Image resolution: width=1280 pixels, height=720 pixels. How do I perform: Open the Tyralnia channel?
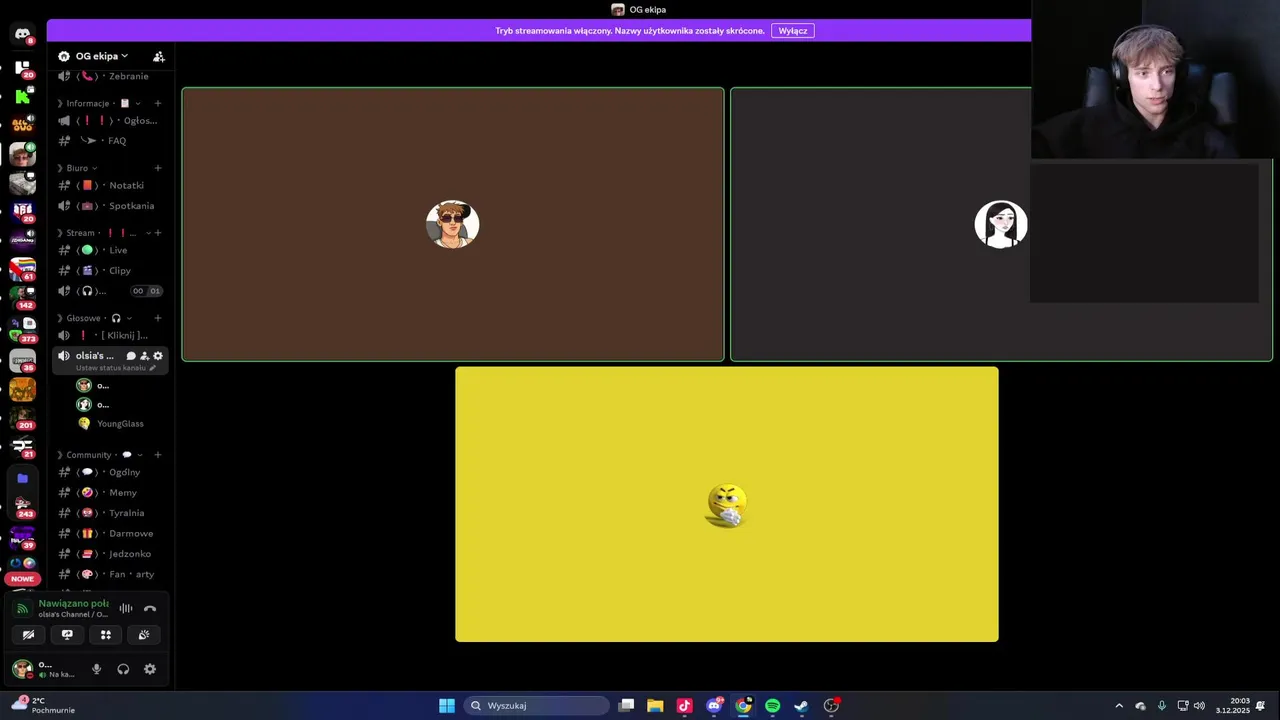coord(110,513)
